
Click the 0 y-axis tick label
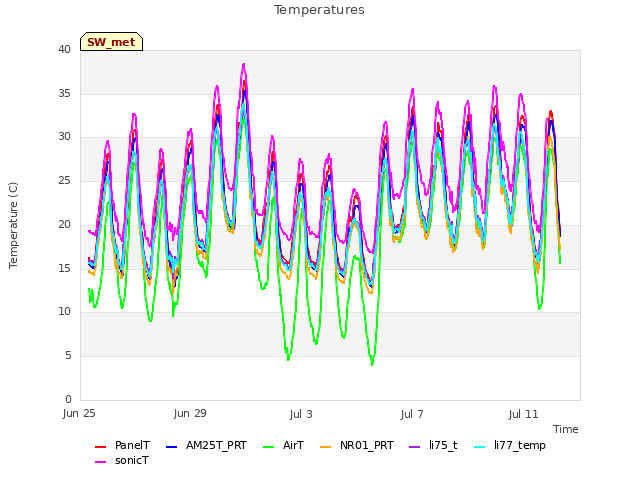[x=68, y=399]
